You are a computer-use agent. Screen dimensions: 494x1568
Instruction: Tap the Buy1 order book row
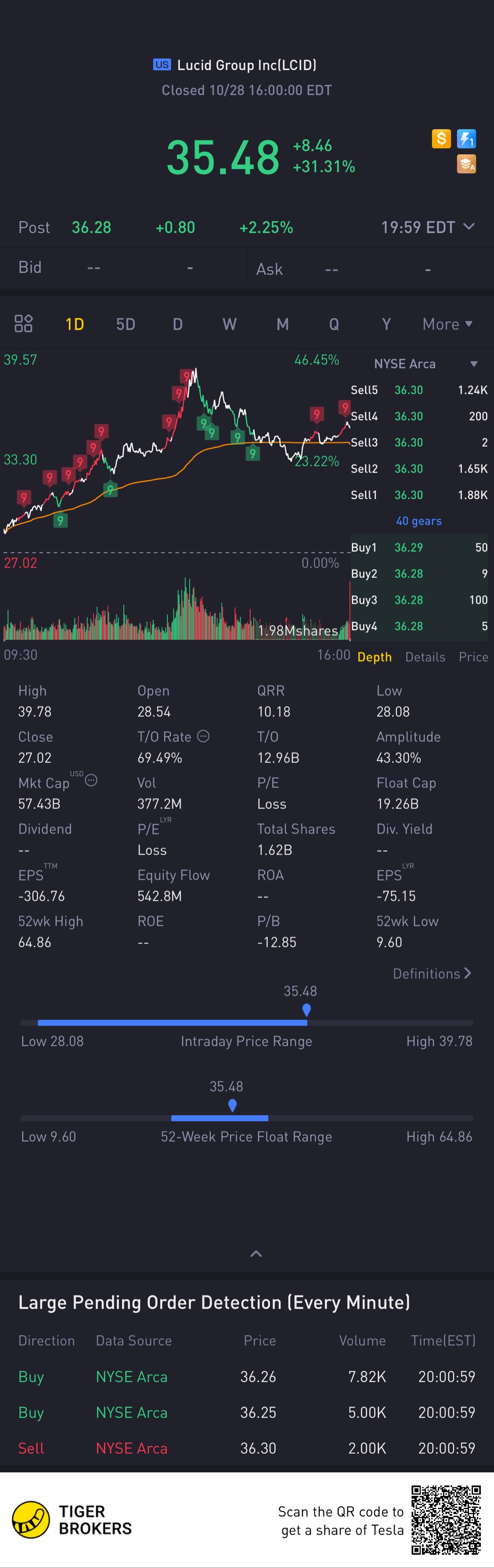[419, 547]
